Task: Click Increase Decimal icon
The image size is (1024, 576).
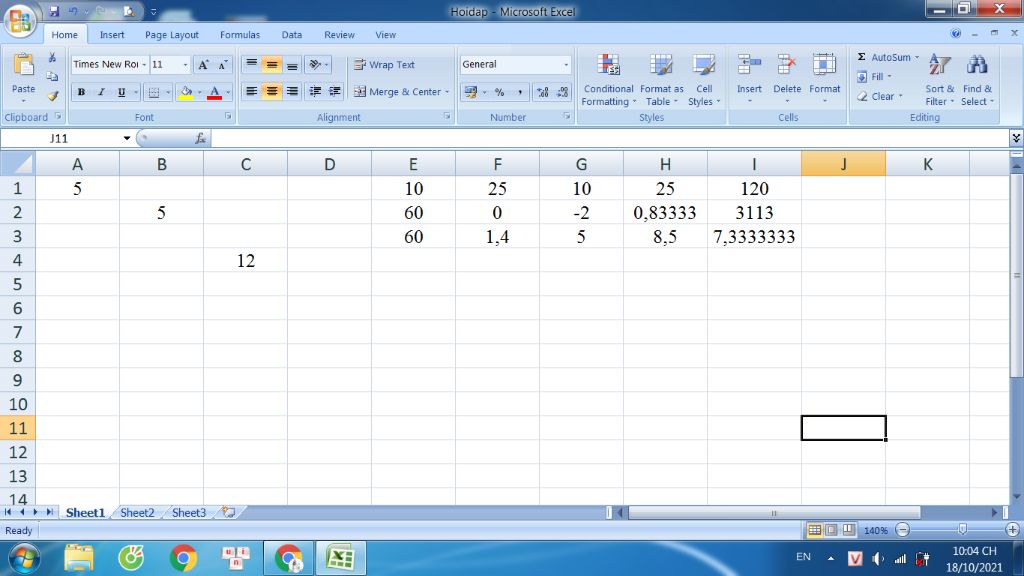Action: [542, 92]
